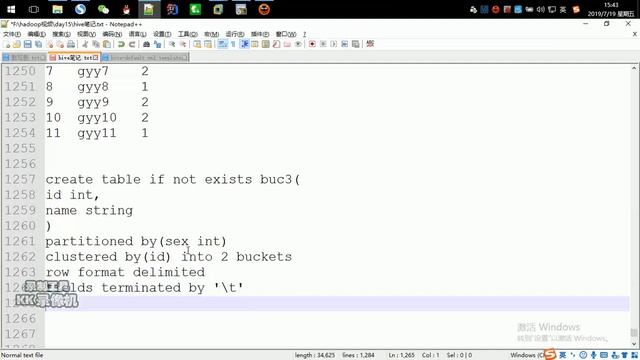Open the ? help menu
This screenshot has height=360, width=640.
[x=304, y=34]
